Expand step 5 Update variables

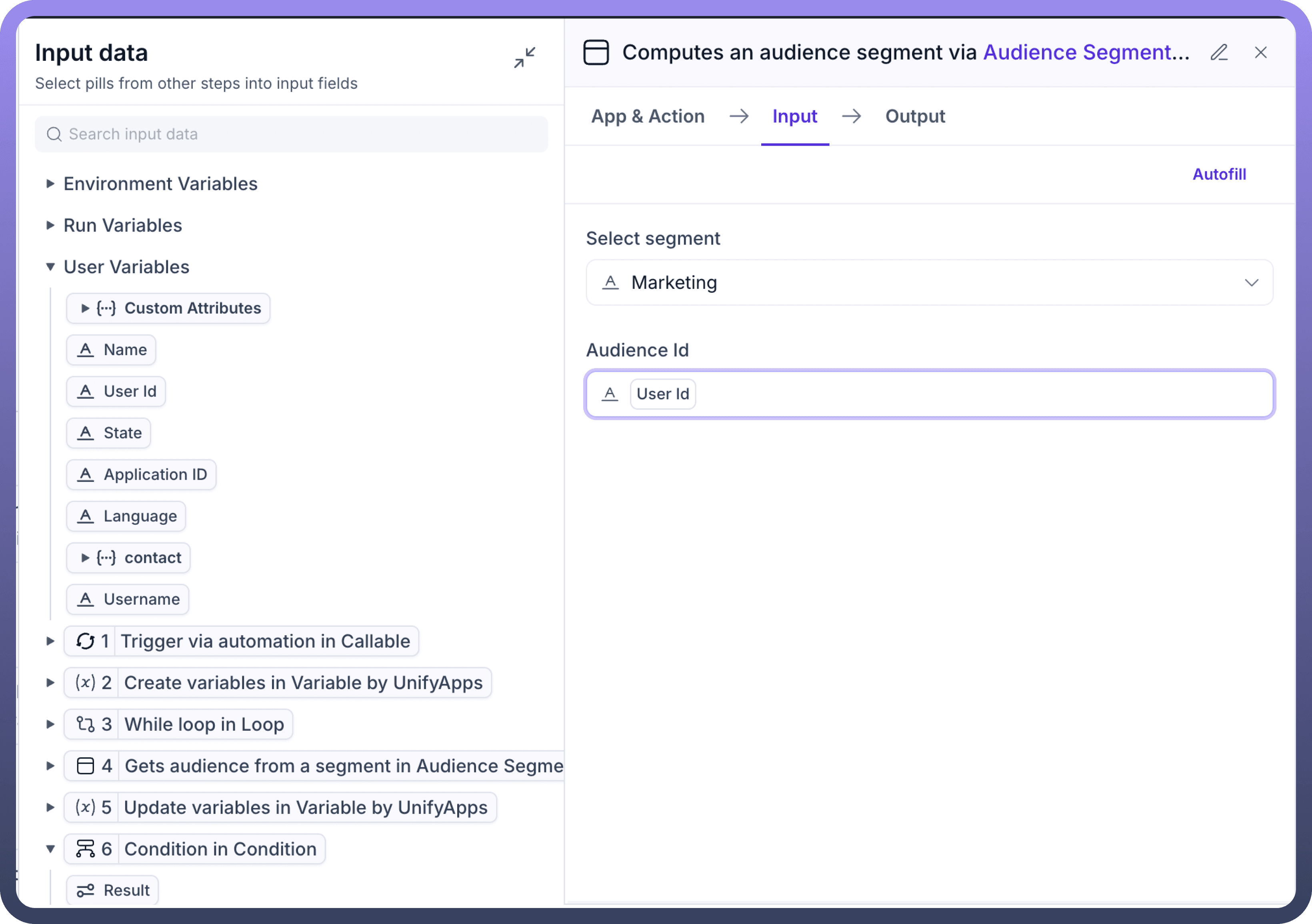[x=50, y=808]
